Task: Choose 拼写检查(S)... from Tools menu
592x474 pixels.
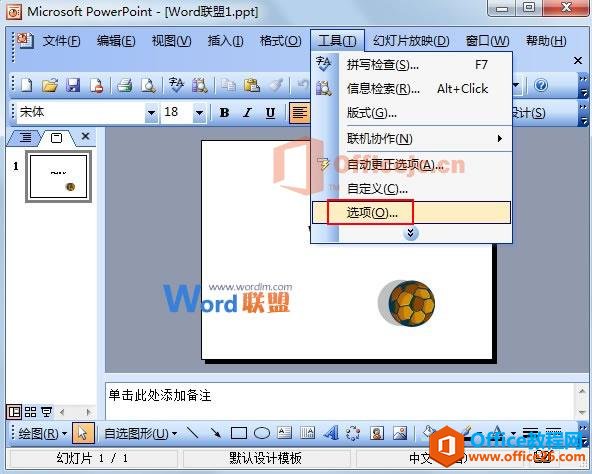Action: [x=411, y=65]
